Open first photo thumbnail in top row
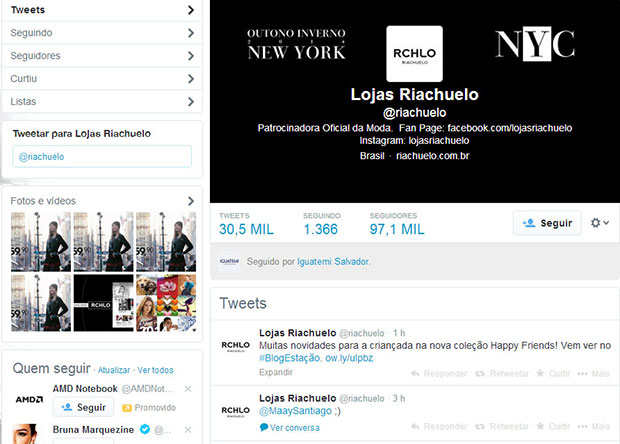 point(41,242)
